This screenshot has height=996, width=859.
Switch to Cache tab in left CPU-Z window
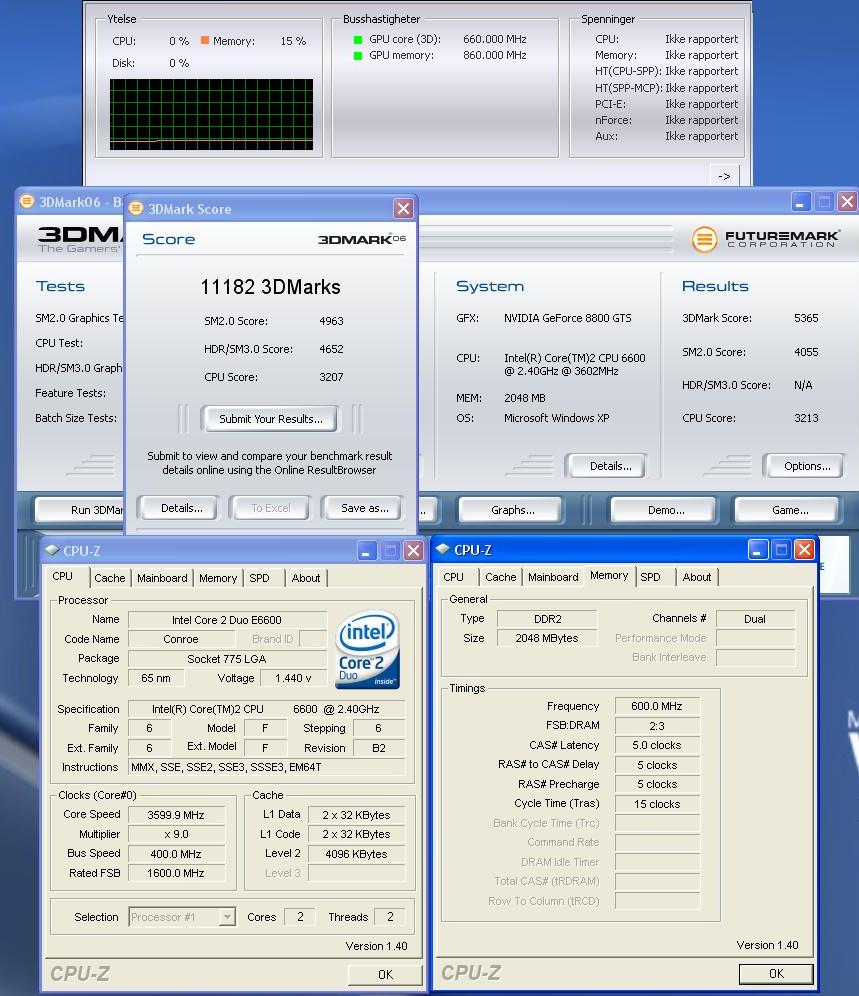click(109, 578)
